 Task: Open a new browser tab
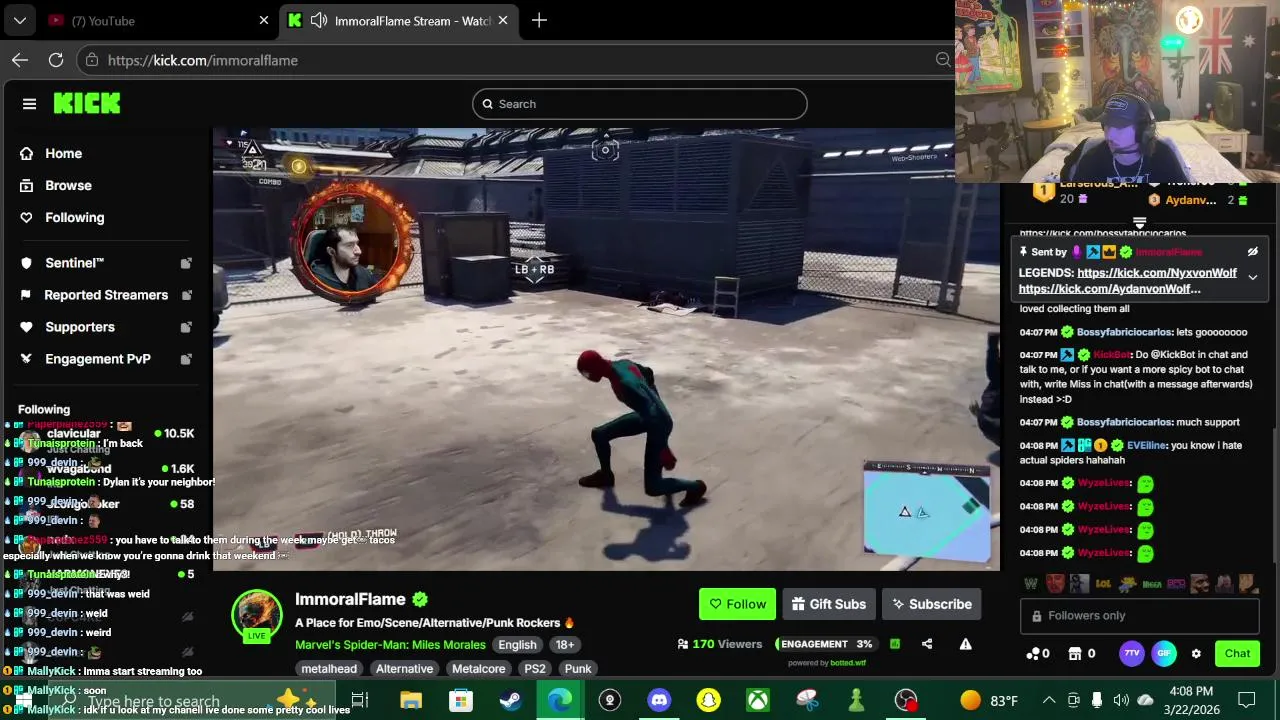(539, 20)
